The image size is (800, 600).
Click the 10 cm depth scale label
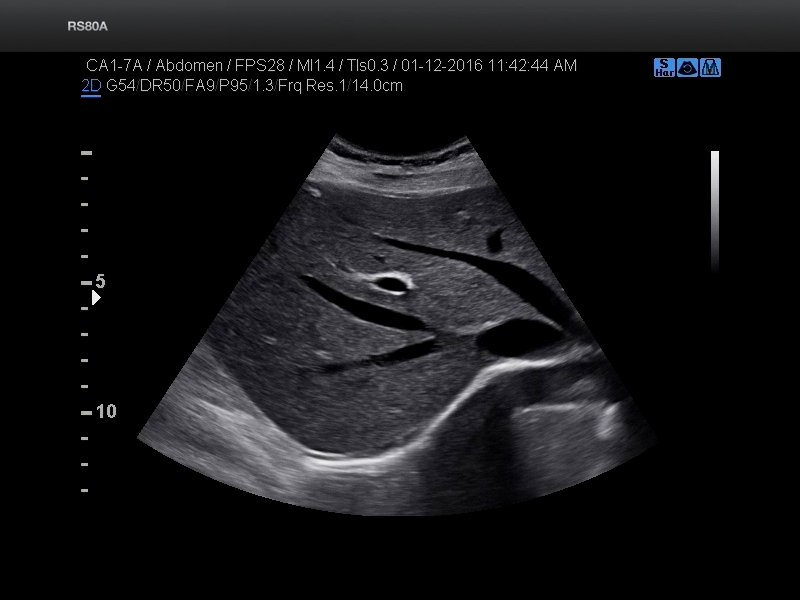(x=106, y=412)
